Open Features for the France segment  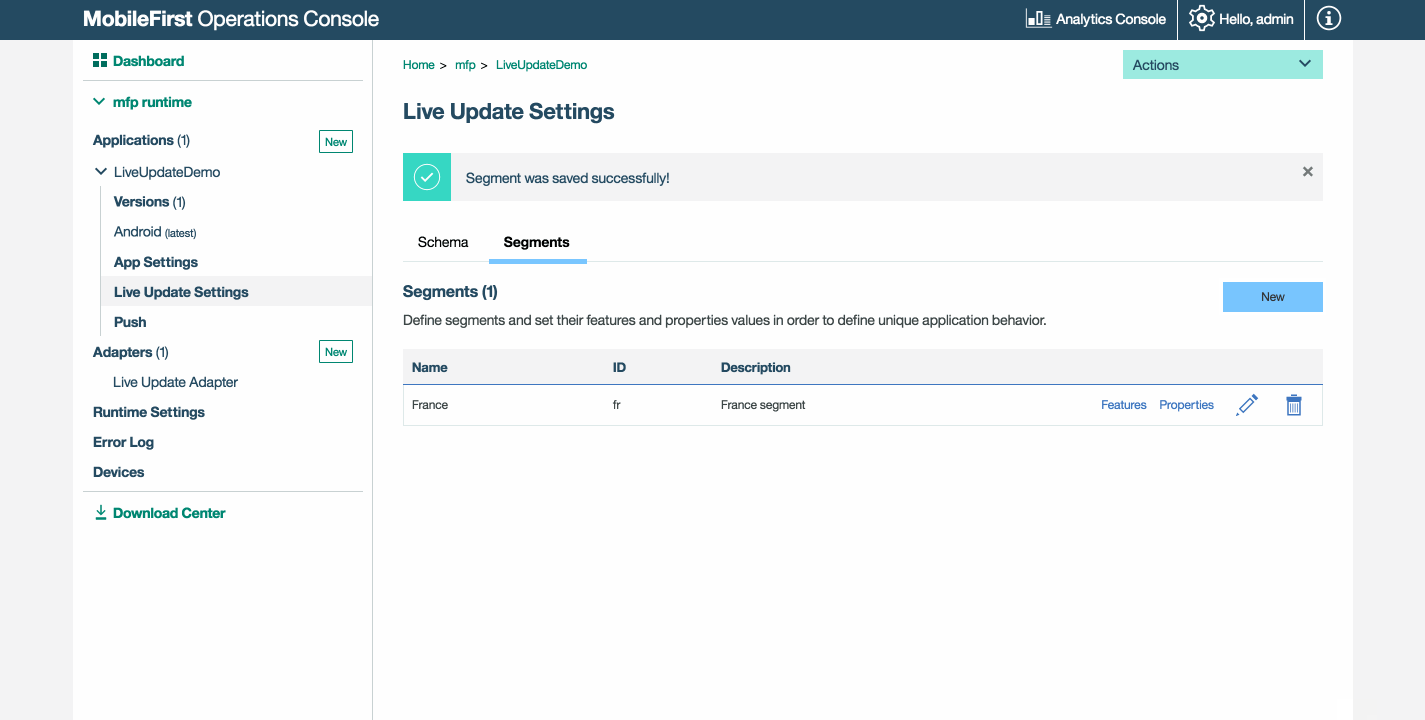[1124, 405]
